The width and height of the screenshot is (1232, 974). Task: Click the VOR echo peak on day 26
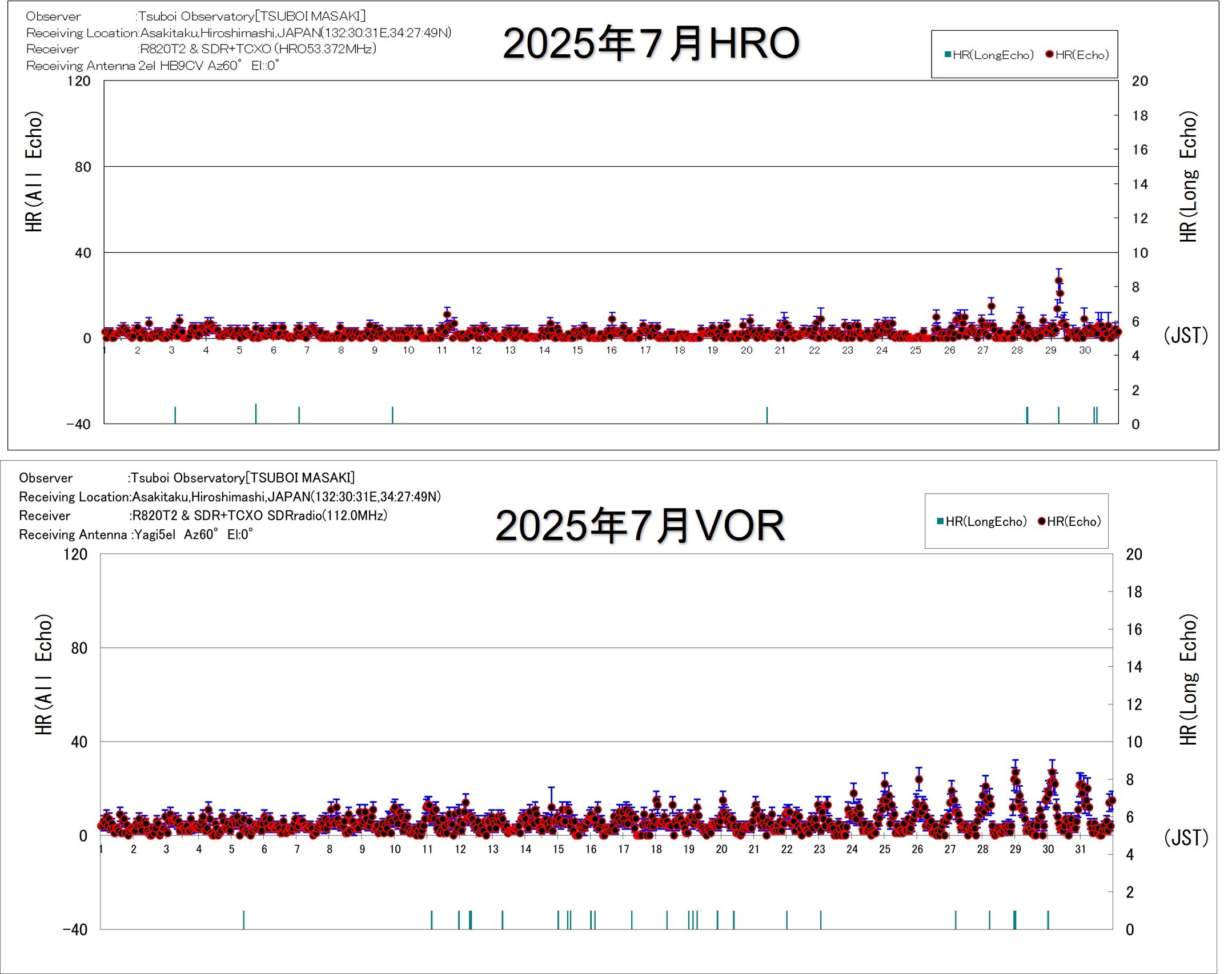tap(918, 779)
